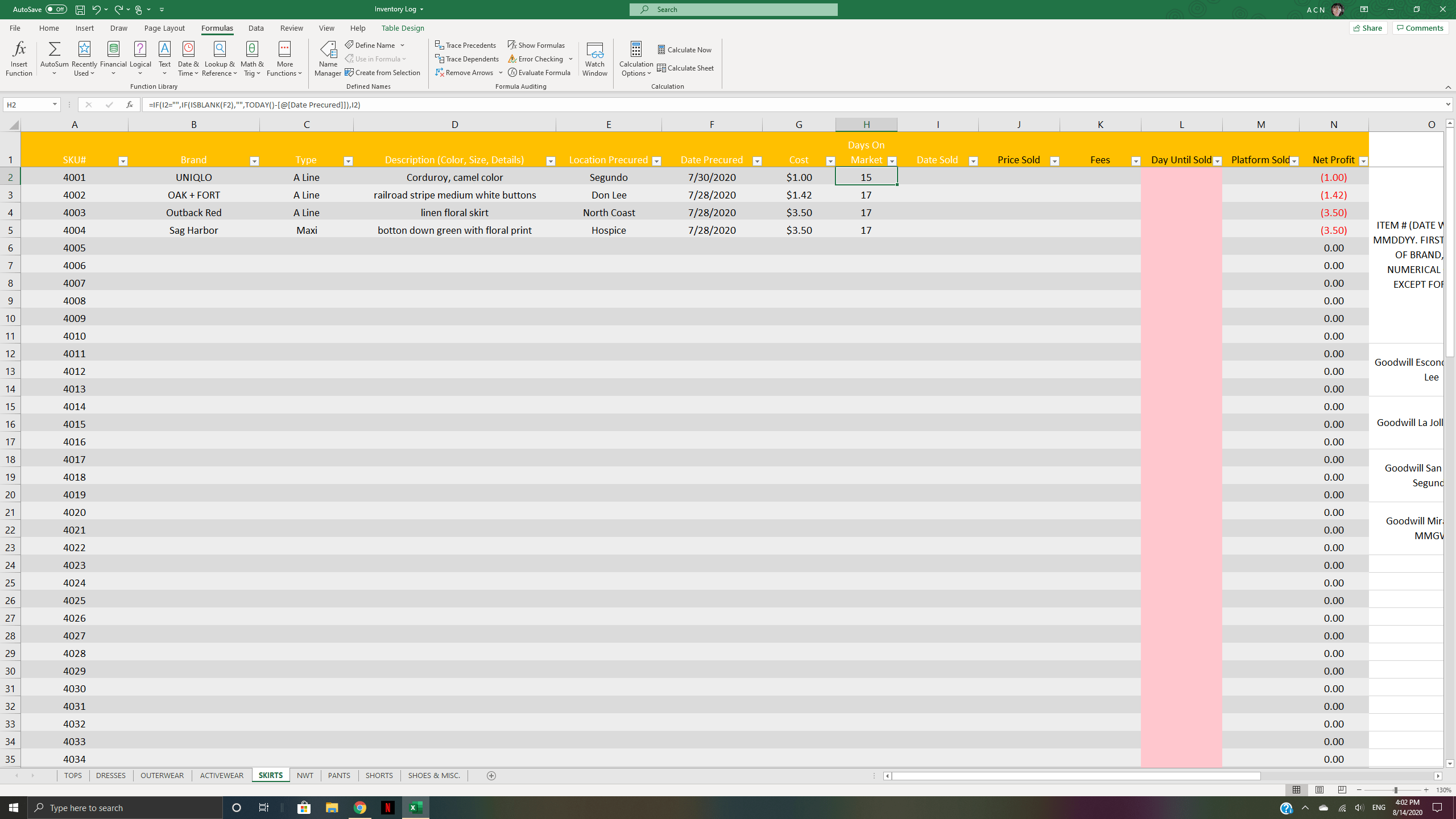Click Remove Arrows button
Image resolution: width=1456 pixels, height=819 pixels.
pyautogui.click(x=465, y=72)
